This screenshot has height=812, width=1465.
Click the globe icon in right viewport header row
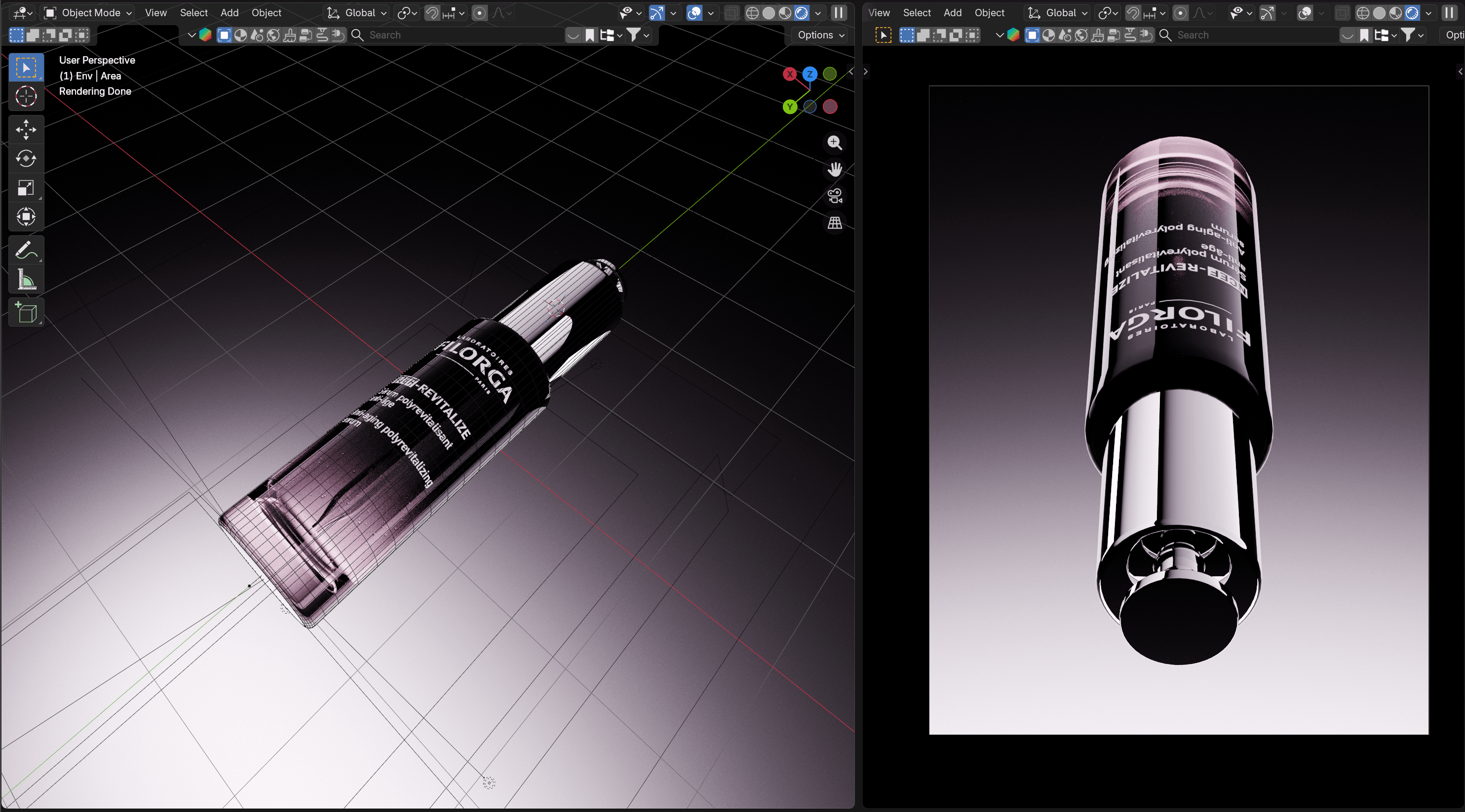point(1081,35)
